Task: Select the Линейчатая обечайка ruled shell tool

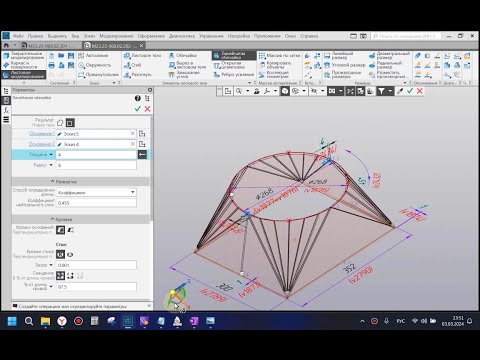Action: coord(234,55)
